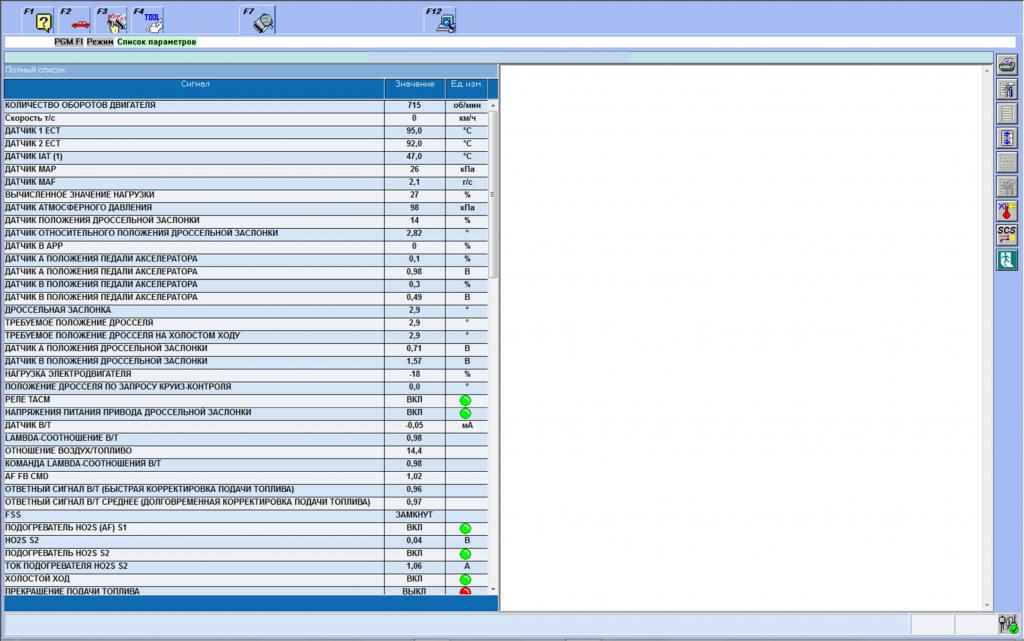This screenshot has height=641, width=1024.
Task: Click the parameter list scroll-up arrow
Action: tap(493, 105)
